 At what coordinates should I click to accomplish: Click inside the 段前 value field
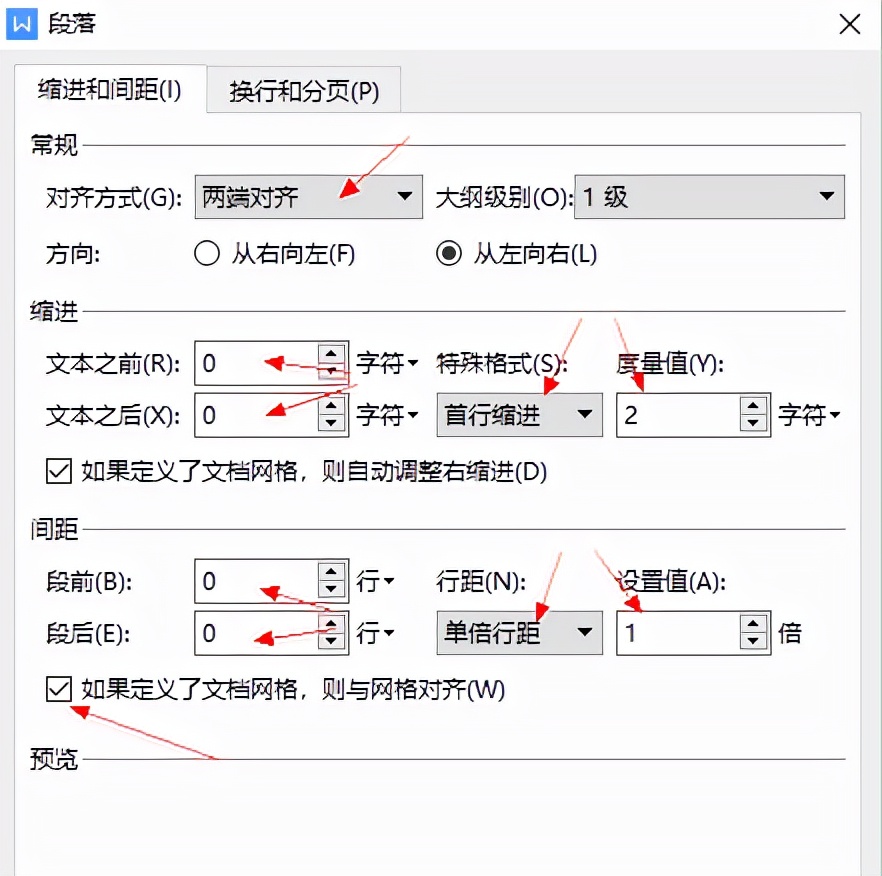[250, 581]
